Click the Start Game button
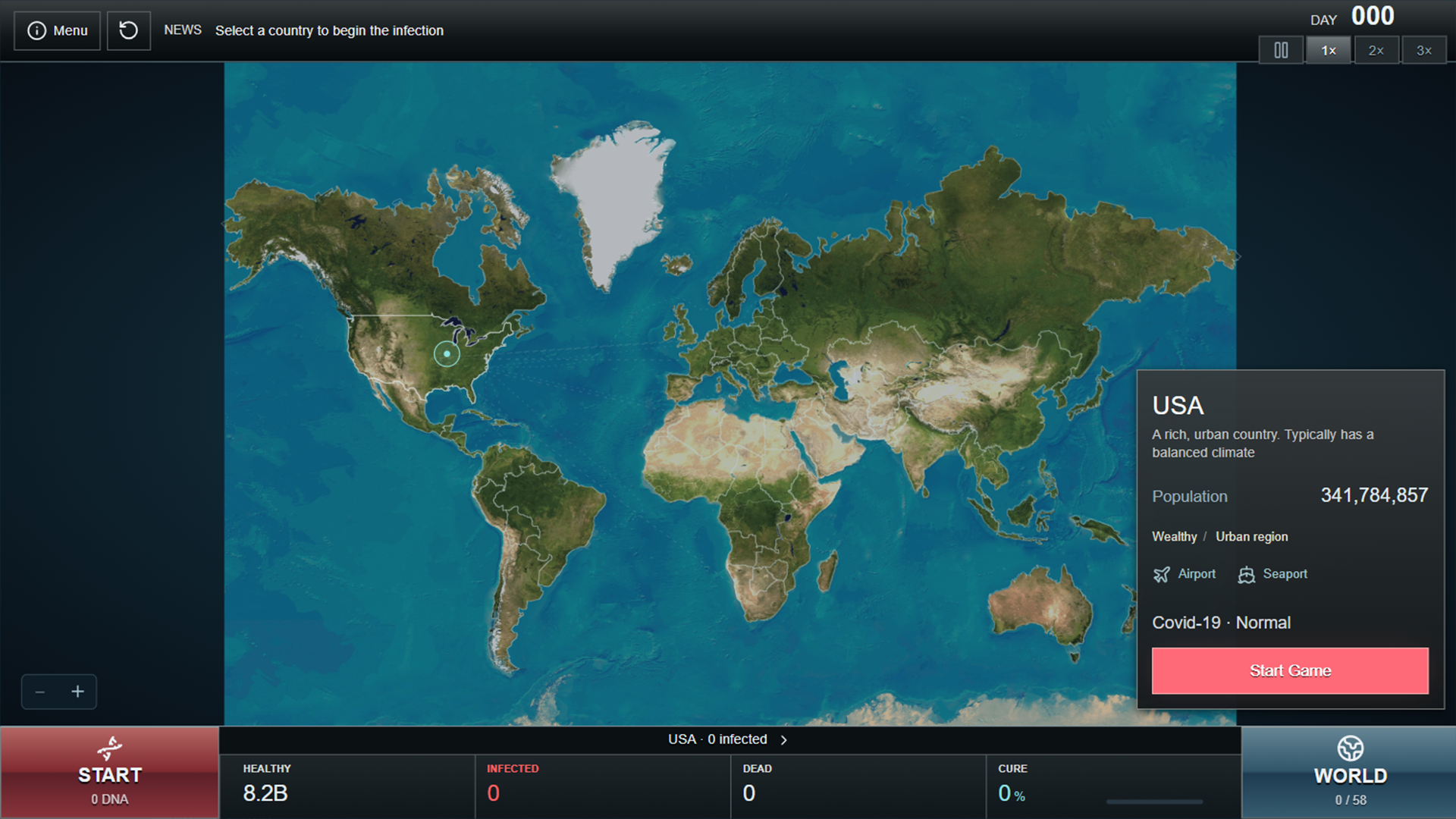The width and height of the screenshot is (1456, 819). (x=1290, y=670)
